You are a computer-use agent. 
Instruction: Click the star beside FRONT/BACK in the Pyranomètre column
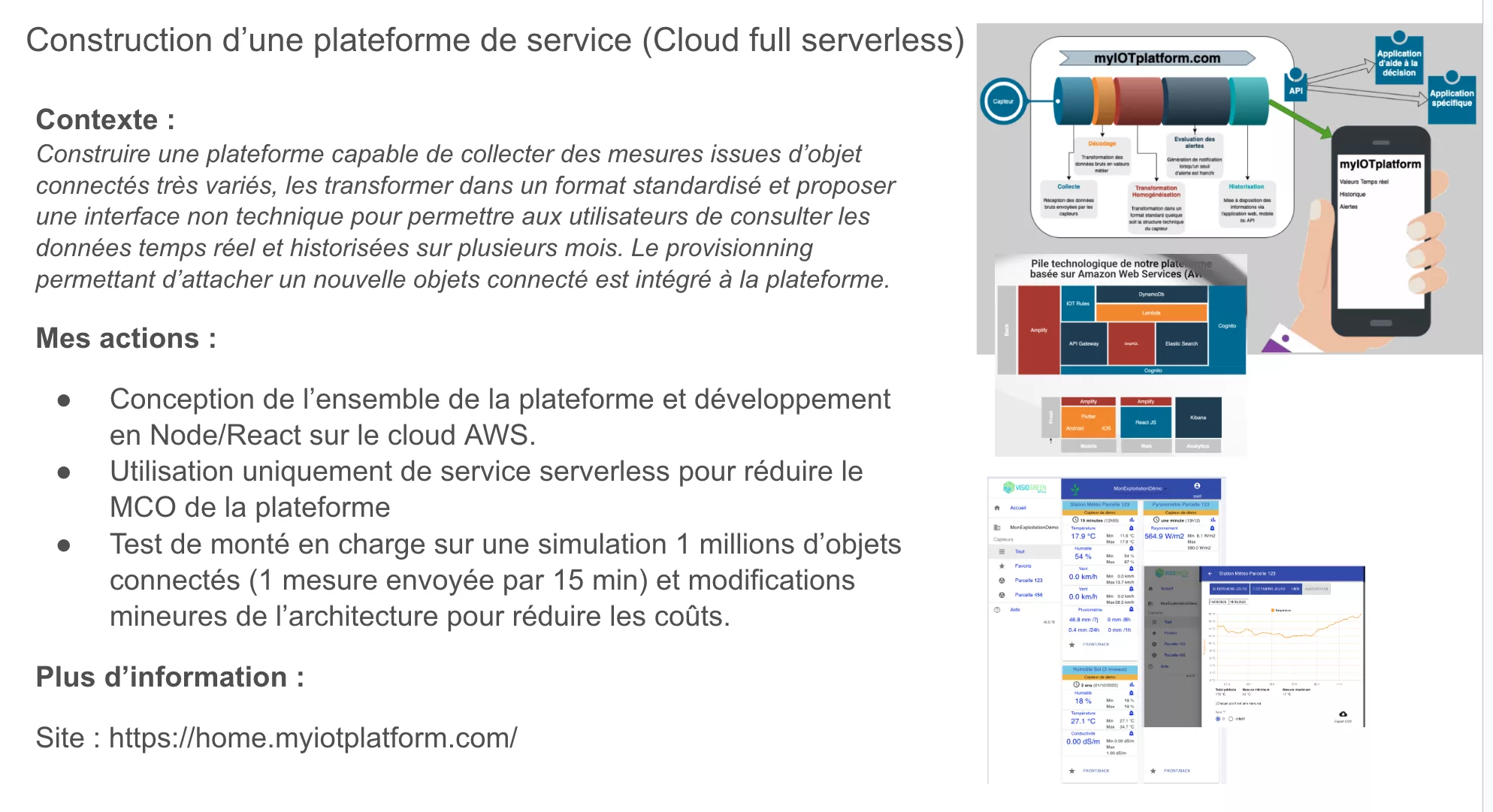1153,771
